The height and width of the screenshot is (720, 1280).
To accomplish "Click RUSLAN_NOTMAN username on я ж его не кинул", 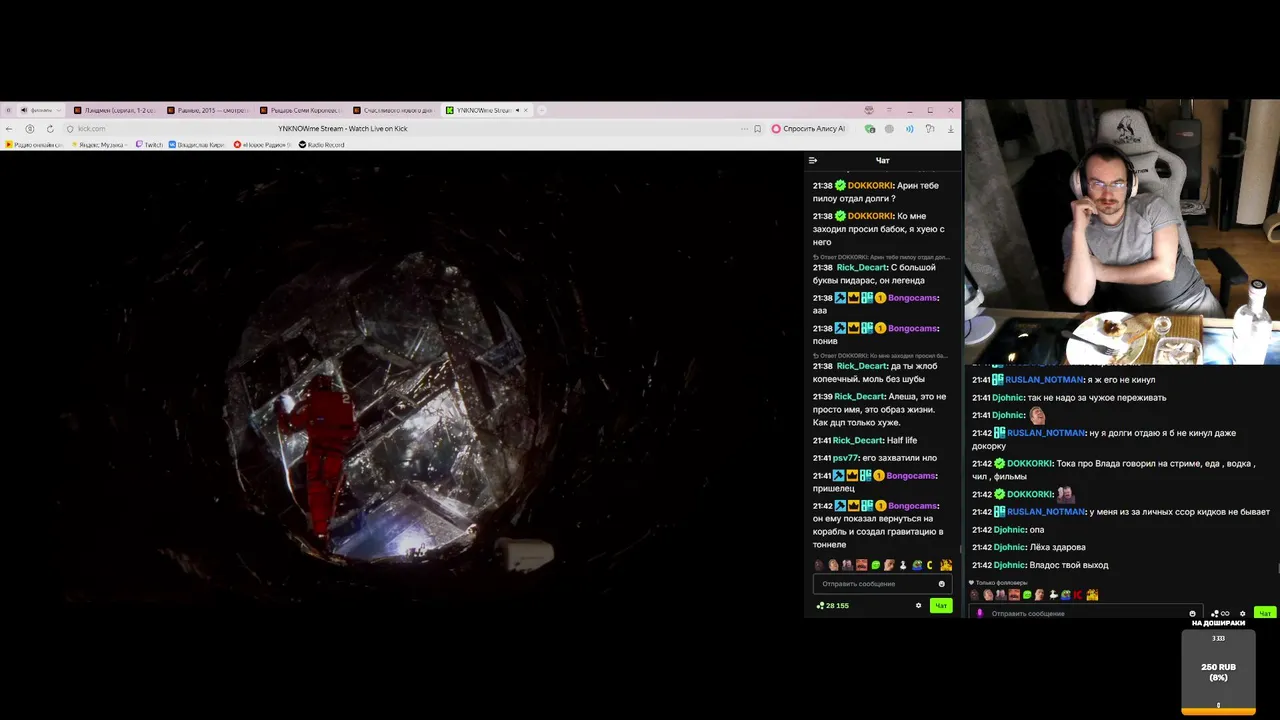I will tap(1045, 380).
